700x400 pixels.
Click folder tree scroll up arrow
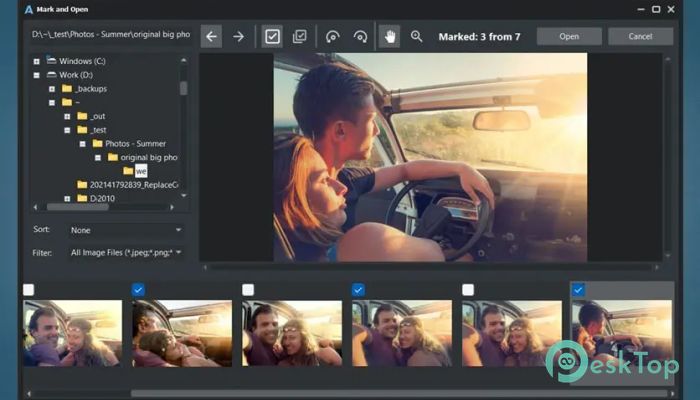click(184, 60)
